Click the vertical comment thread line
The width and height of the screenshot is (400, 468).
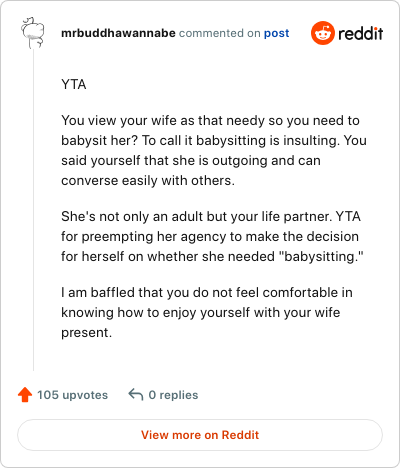(33, 210)
